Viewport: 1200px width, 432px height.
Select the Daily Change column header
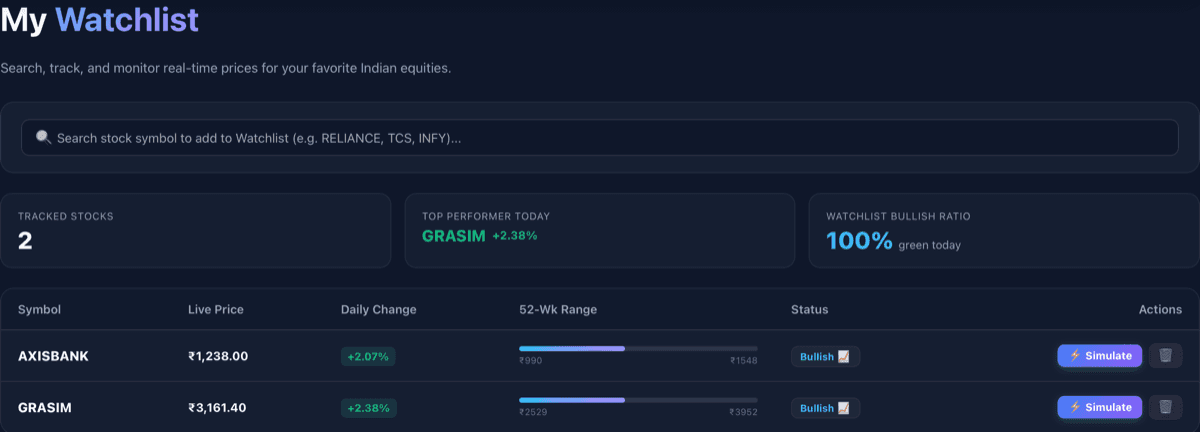coord(379,310)
